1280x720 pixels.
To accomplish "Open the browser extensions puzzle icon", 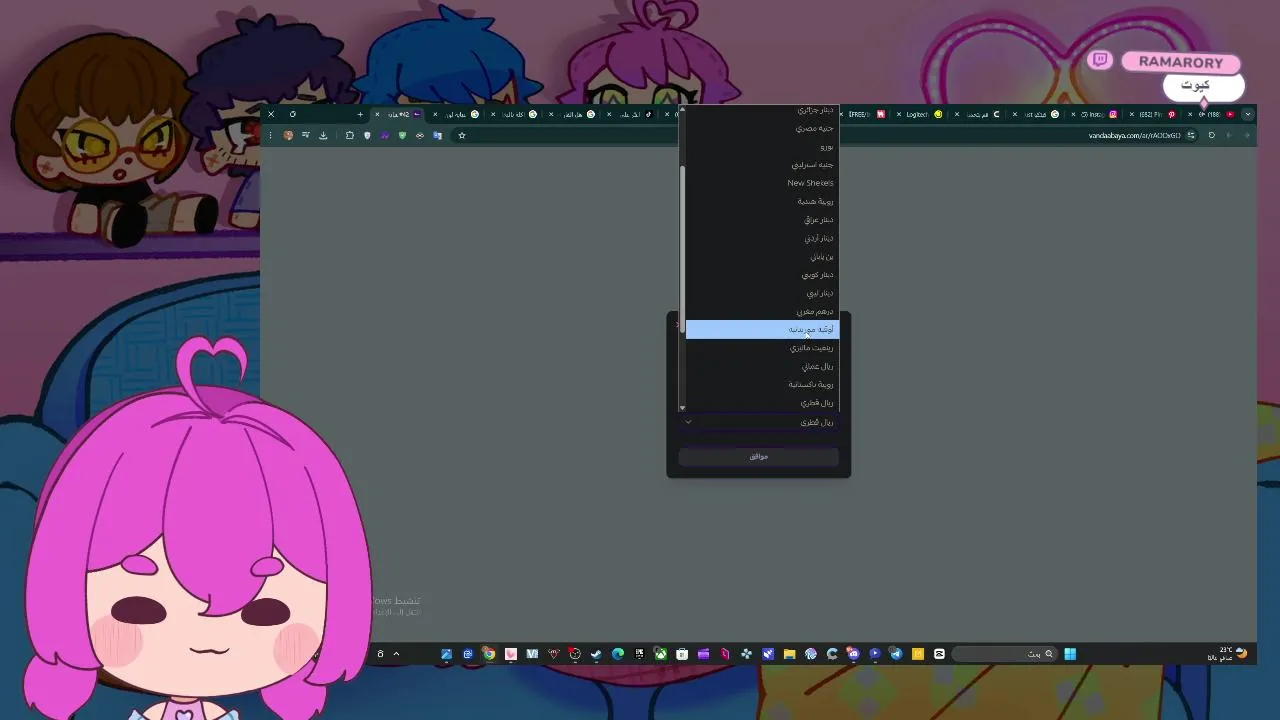I will (349, 135).
